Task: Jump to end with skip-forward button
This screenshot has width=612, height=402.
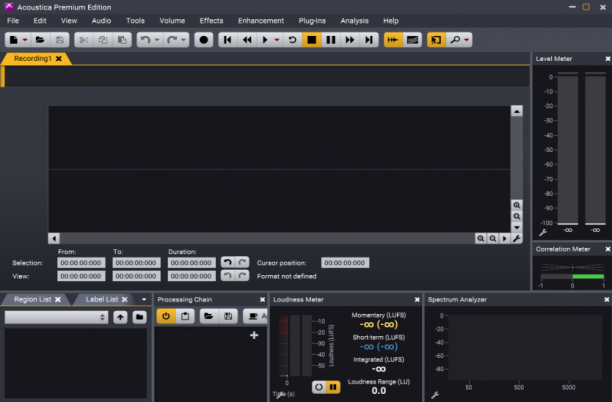Action: coord(369,40)
